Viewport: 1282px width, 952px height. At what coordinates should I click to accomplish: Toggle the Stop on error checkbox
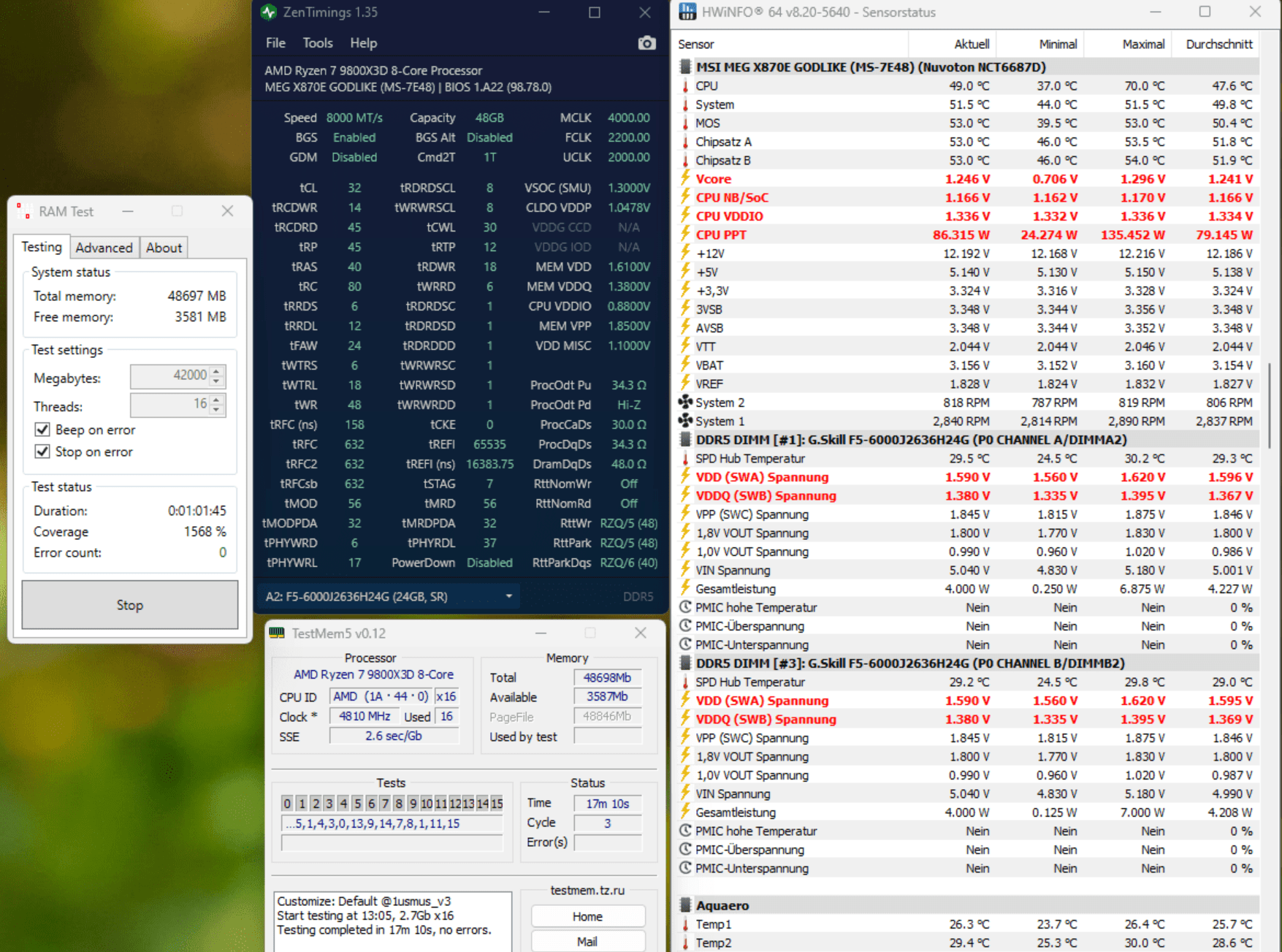click(42, 452)
